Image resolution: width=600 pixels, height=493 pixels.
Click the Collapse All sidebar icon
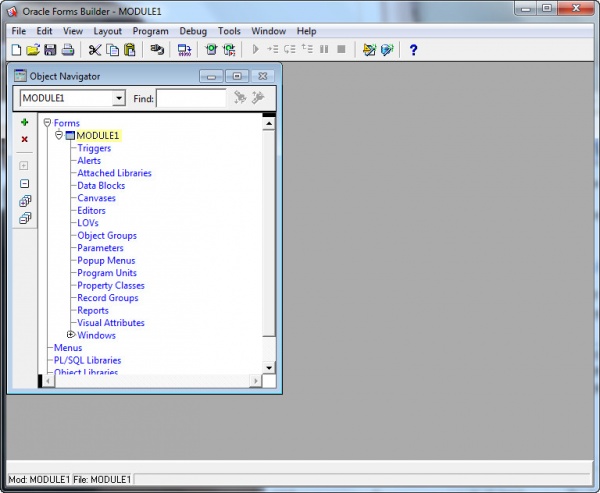click(x=25, y=218)
